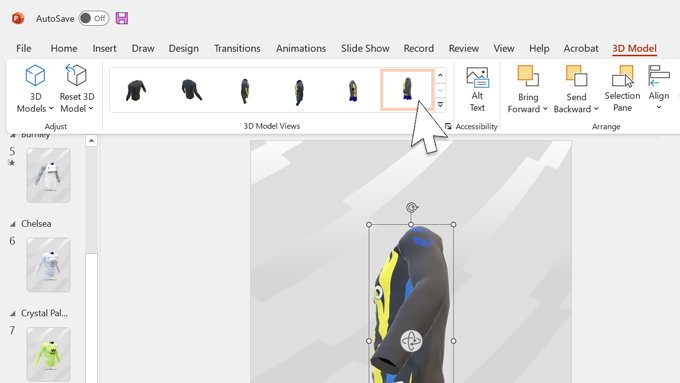Image resolution: width=680 pixels, height=383 pixels.
Task: Pick the fifth 3D model view preset
Action: 353,90
